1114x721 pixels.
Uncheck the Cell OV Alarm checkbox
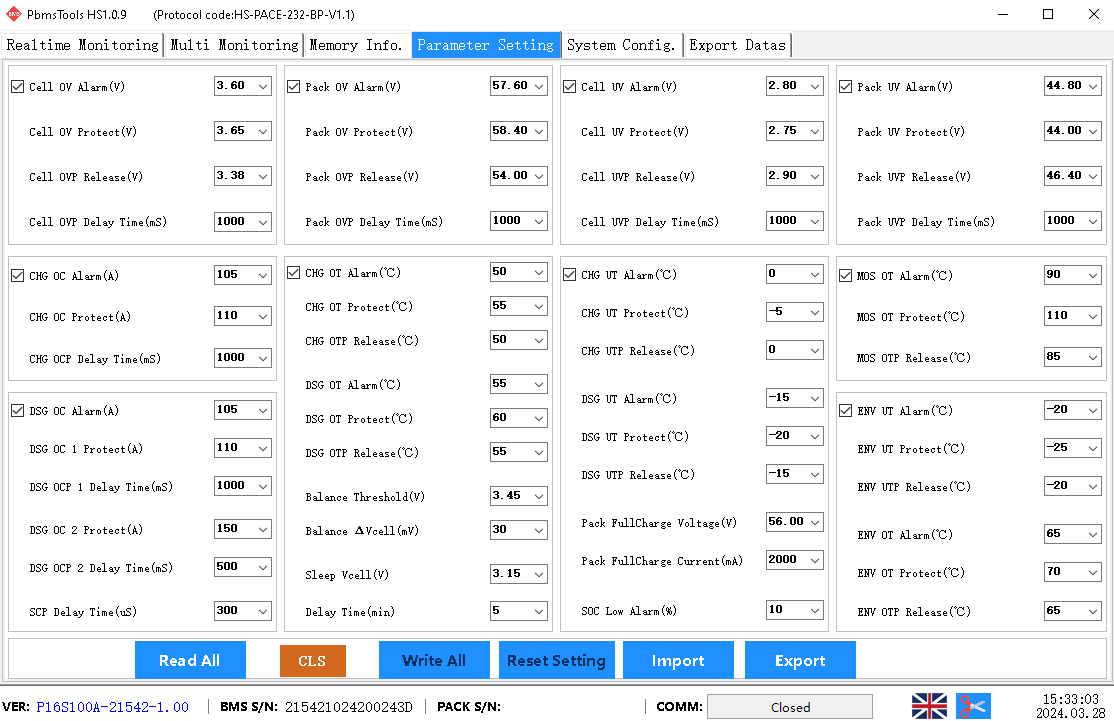coord(17,87)
